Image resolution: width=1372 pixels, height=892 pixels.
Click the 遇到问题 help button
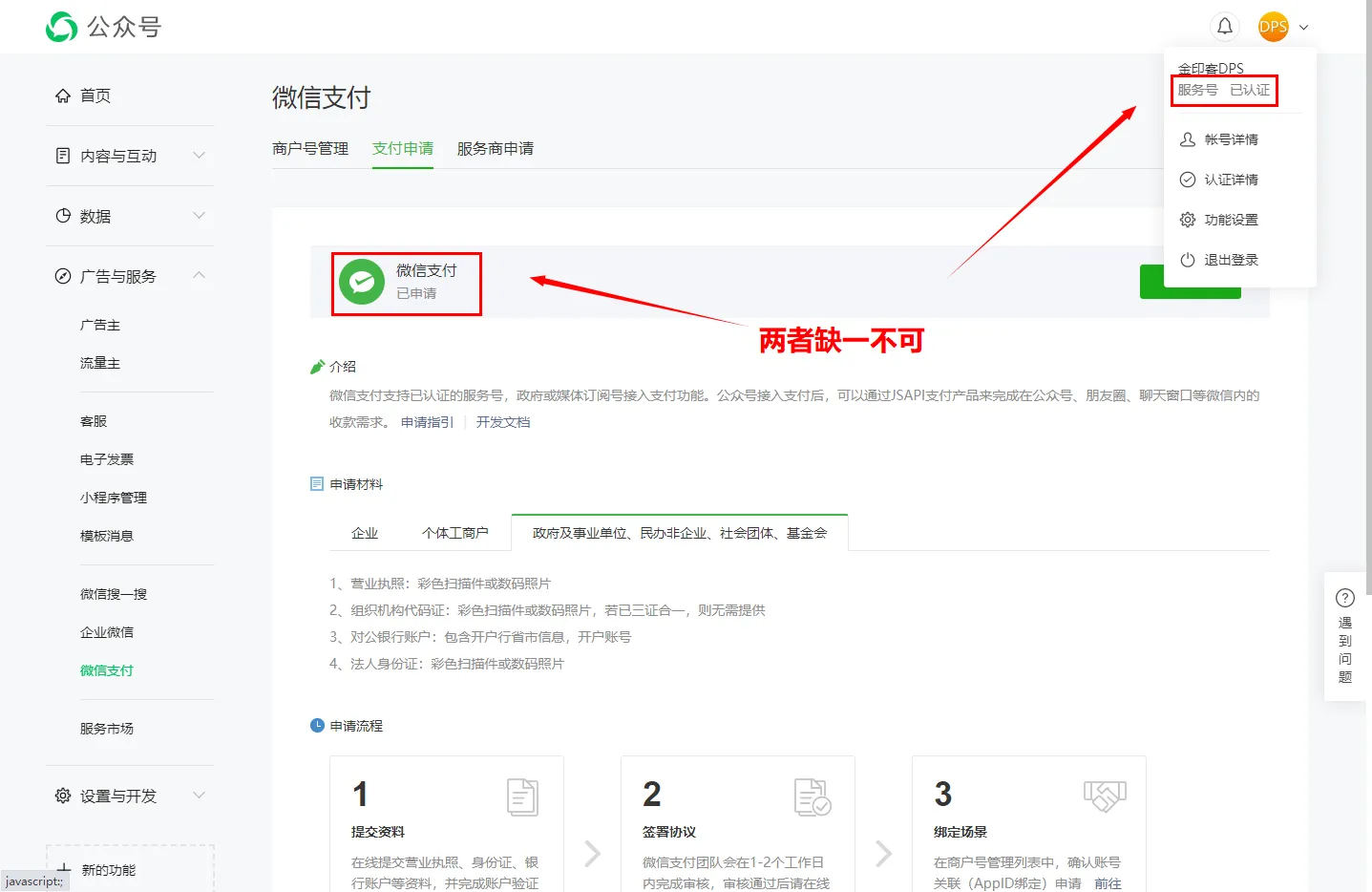point(1345,637)
